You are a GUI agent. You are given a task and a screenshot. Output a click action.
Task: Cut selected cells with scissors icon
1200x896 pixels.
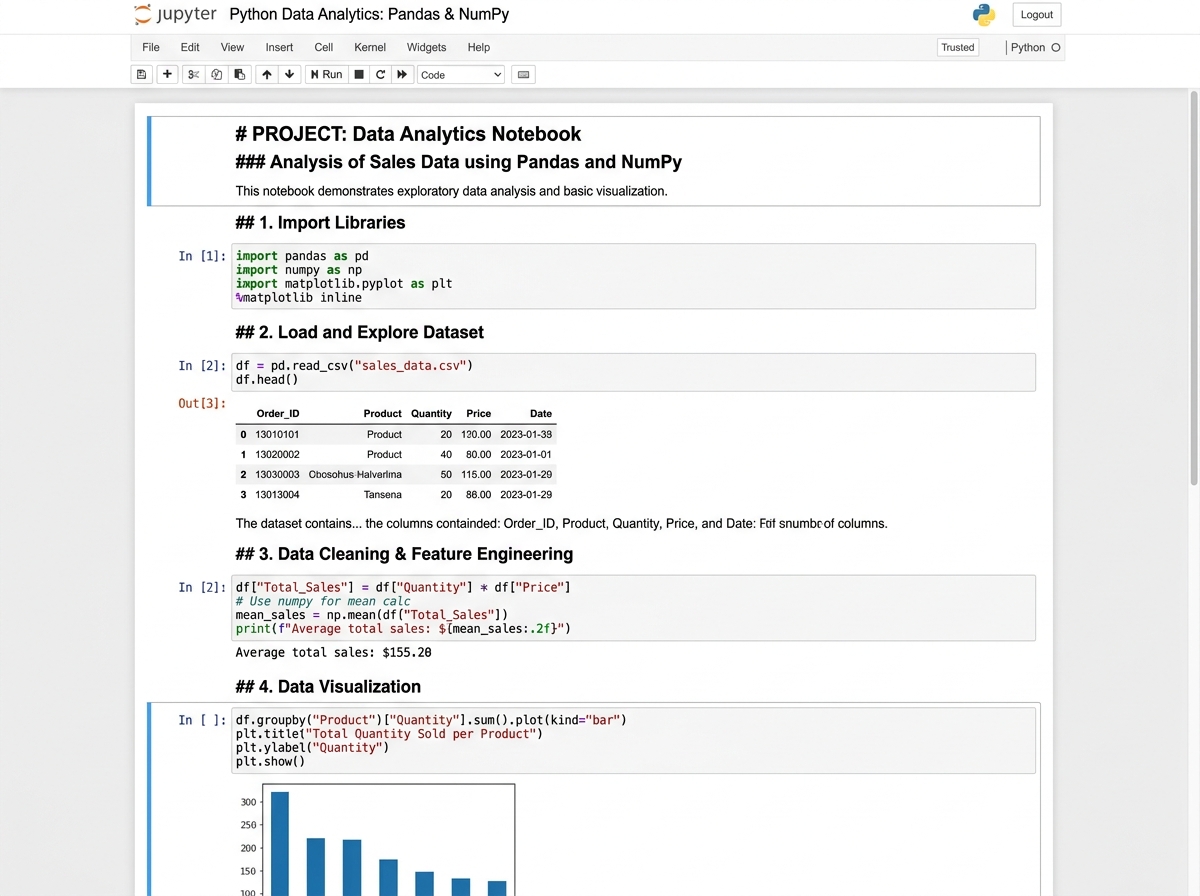194,74
